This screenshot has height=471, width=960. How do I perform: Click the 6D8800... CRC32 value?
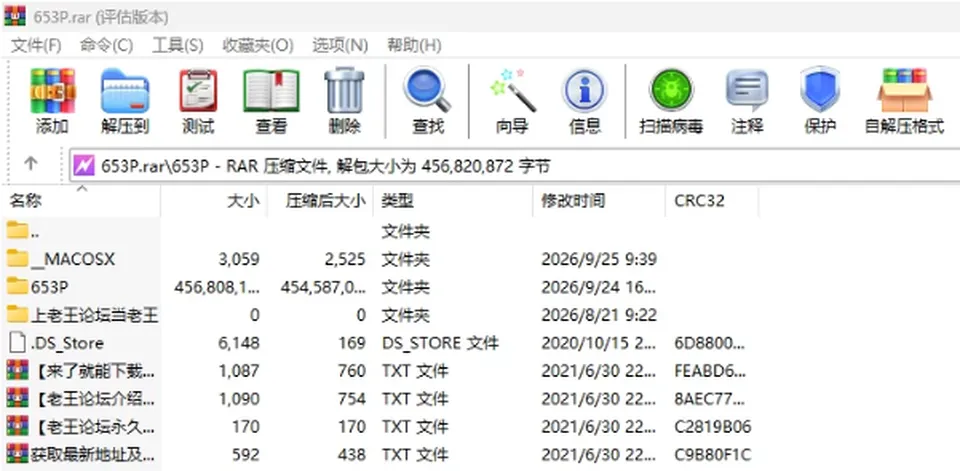point(710,344)
